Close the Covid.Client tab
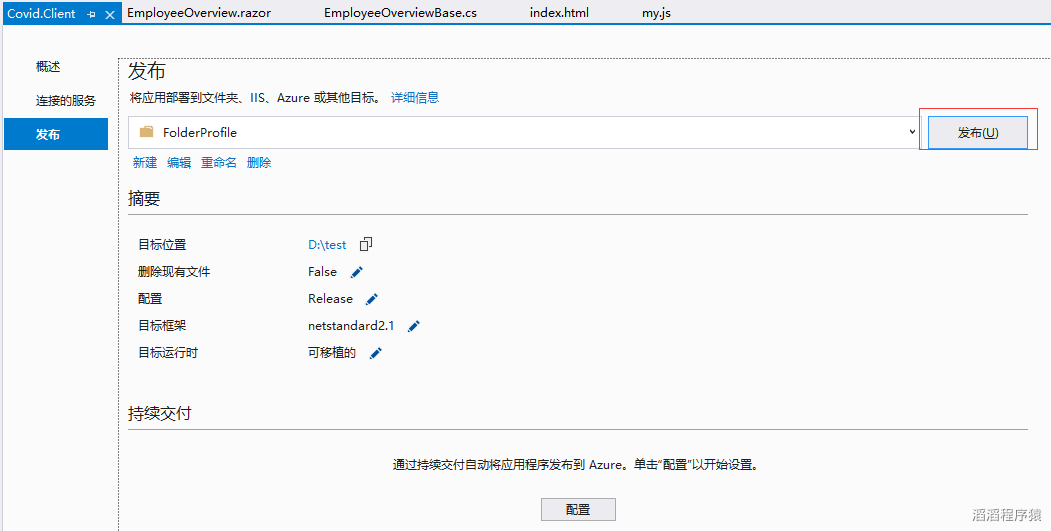The height and width of the screenshot is (531, 1051). point(111,14)
